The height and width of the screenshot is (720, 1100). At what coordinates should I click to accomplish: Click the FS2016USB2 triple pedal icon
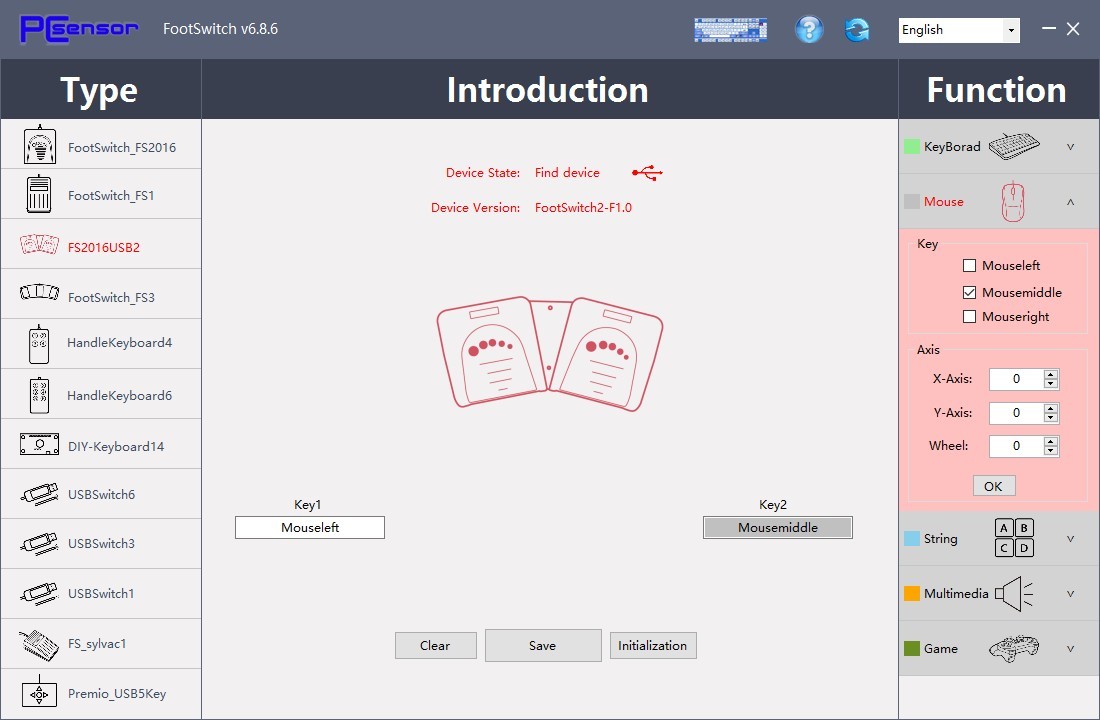pos(39,244)
